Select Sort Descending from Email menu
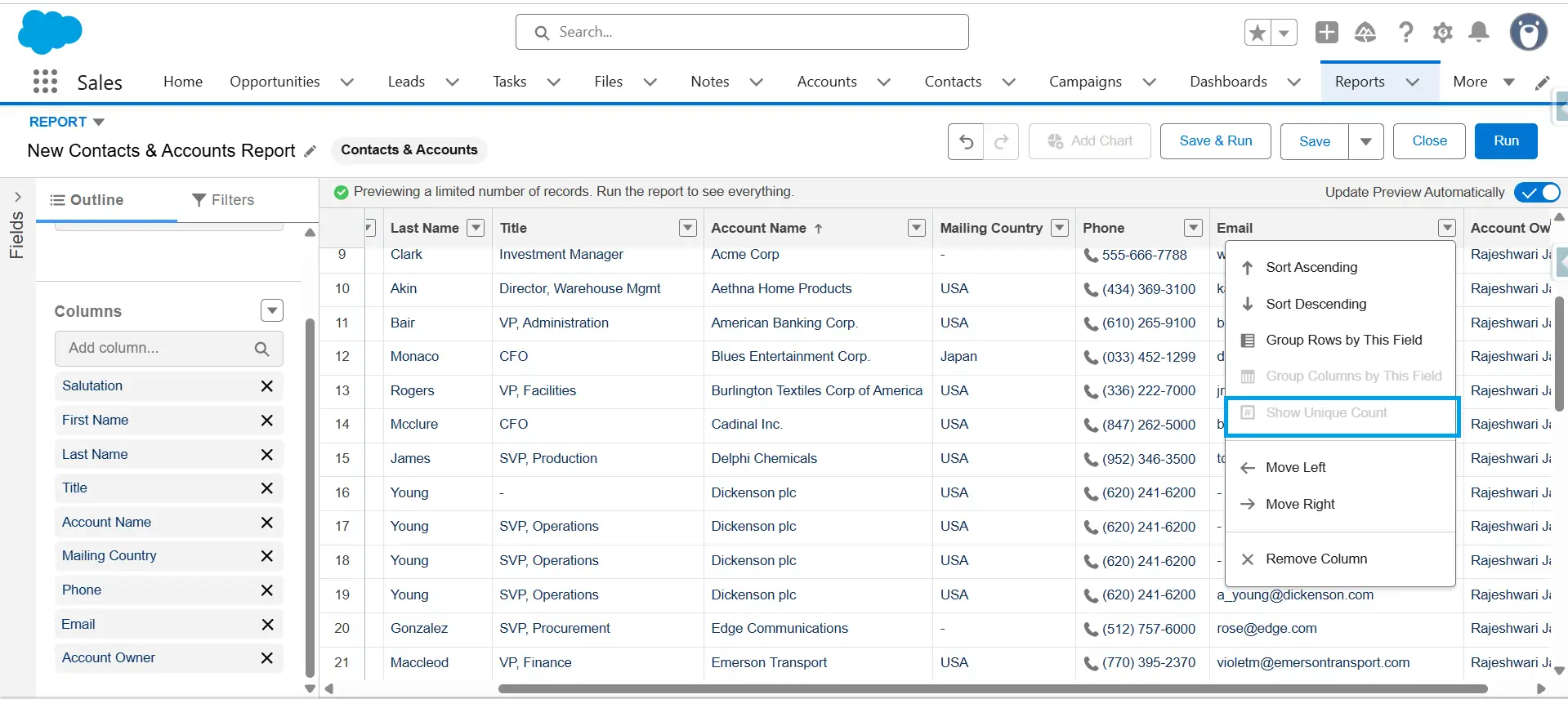This screenshot has height=708, width=1568. 1340,305
